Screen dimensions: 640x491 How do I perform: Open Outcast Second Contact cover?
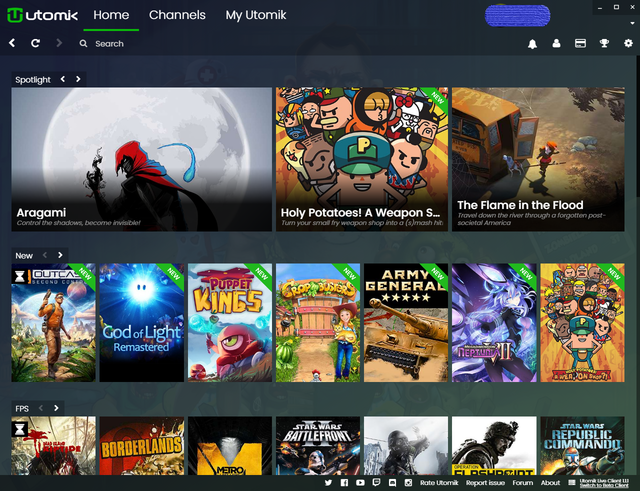coord(53,322)
